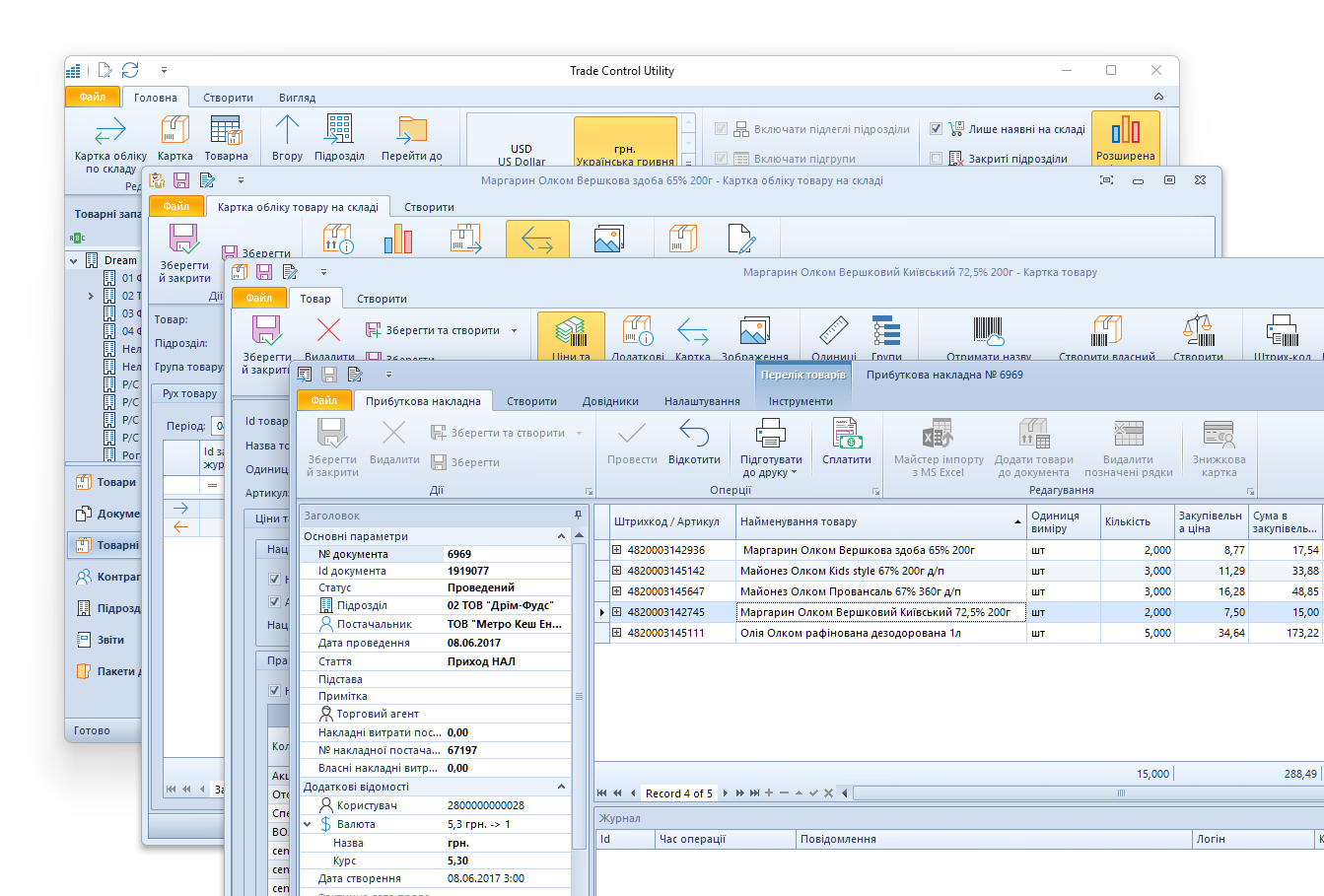Open the Групи icon in the product card ribbon
The height and width of the screenshot is (896, 1324).
886,331
